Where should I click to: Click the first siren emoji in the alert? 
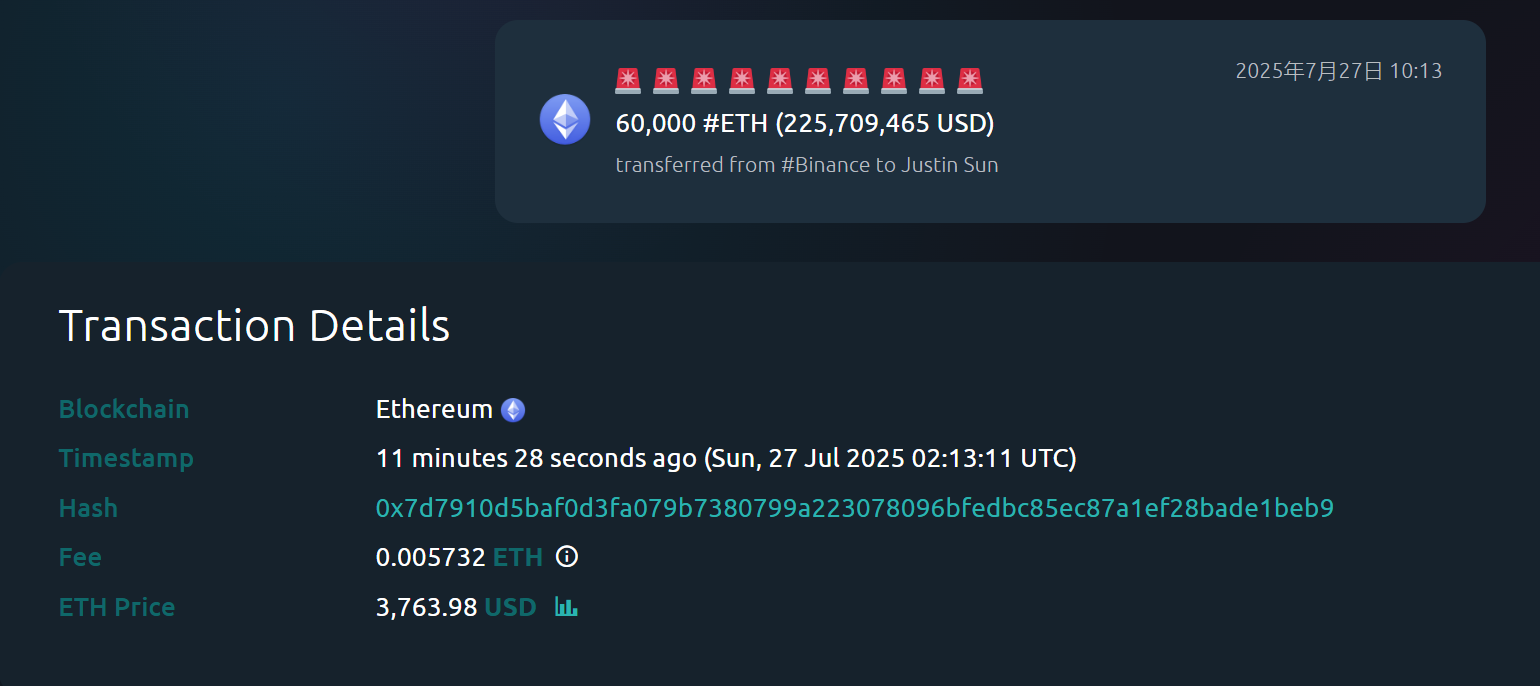[x=628, y=80]
